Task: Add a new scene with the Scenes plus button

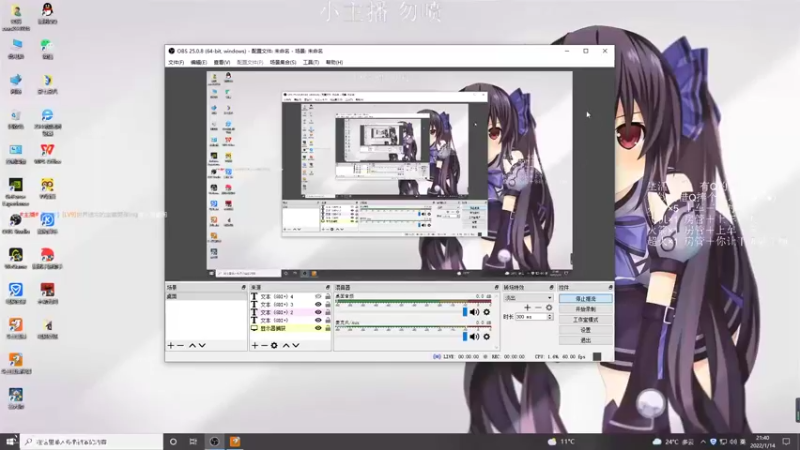Action: (171, 345)
